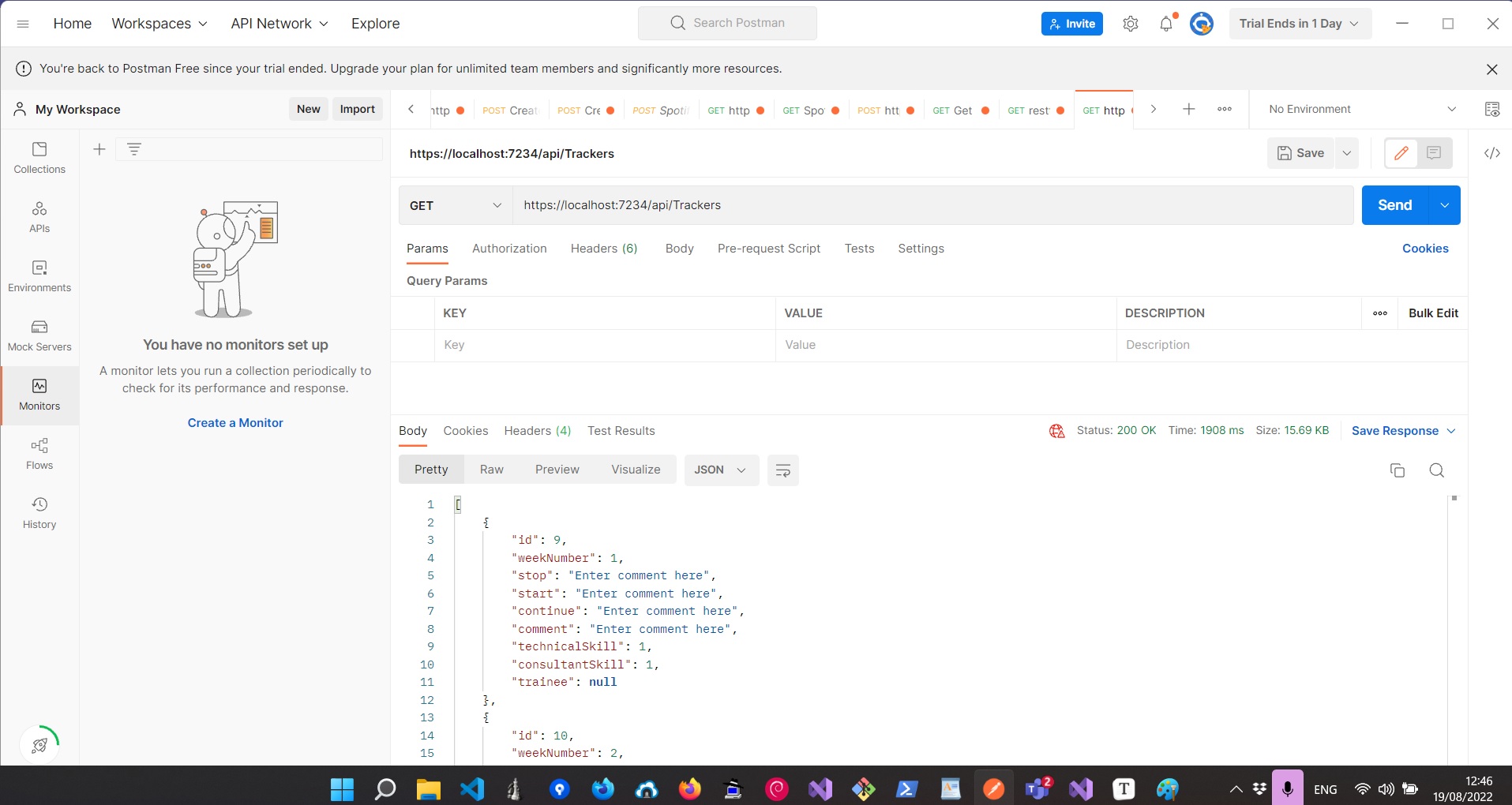Open Postman settings gear icon

[x=1131, y=24]
